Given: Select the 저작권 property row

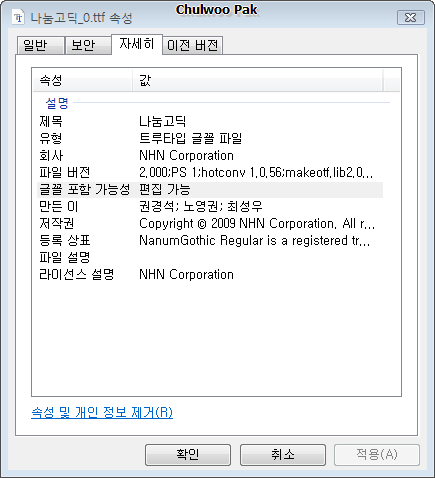Looking at the screenshot, I should tap(210, 223).
